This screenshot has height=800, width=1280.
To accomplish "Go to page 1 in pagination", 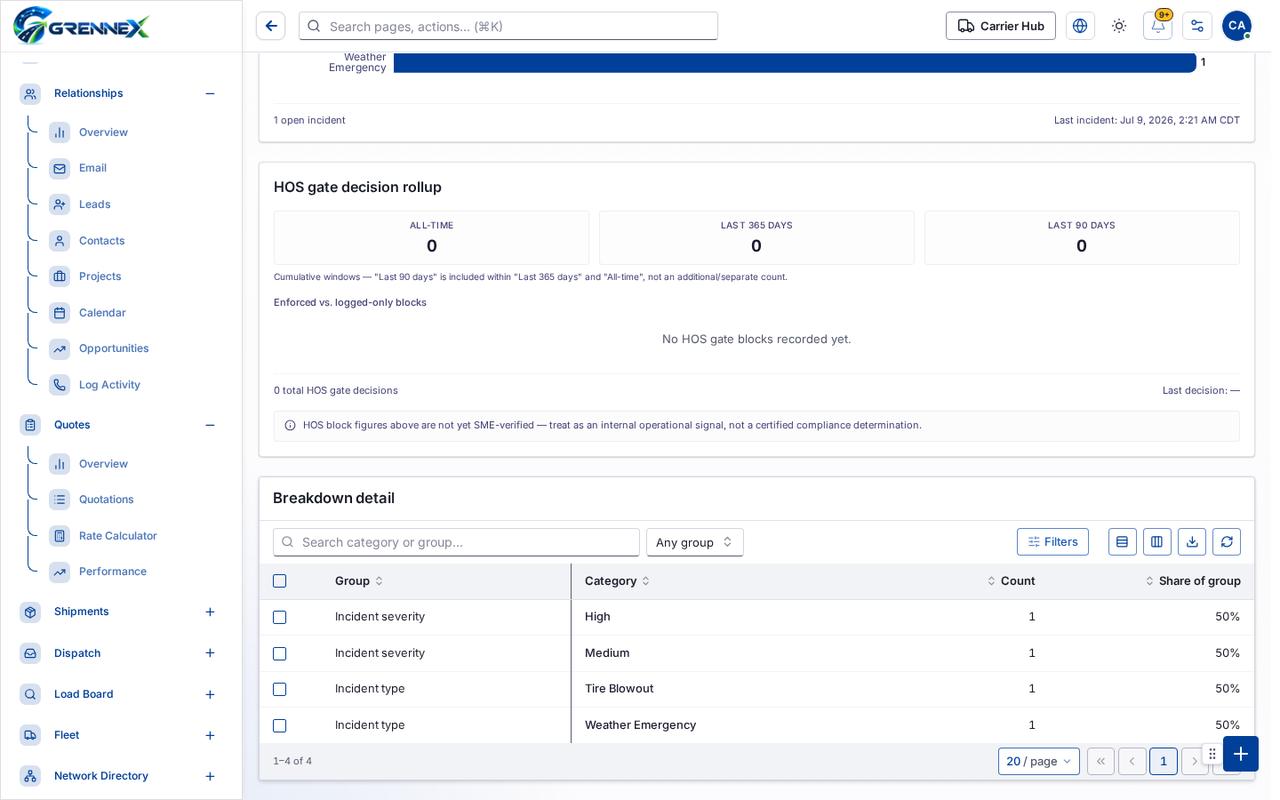I will point(1163,761).
